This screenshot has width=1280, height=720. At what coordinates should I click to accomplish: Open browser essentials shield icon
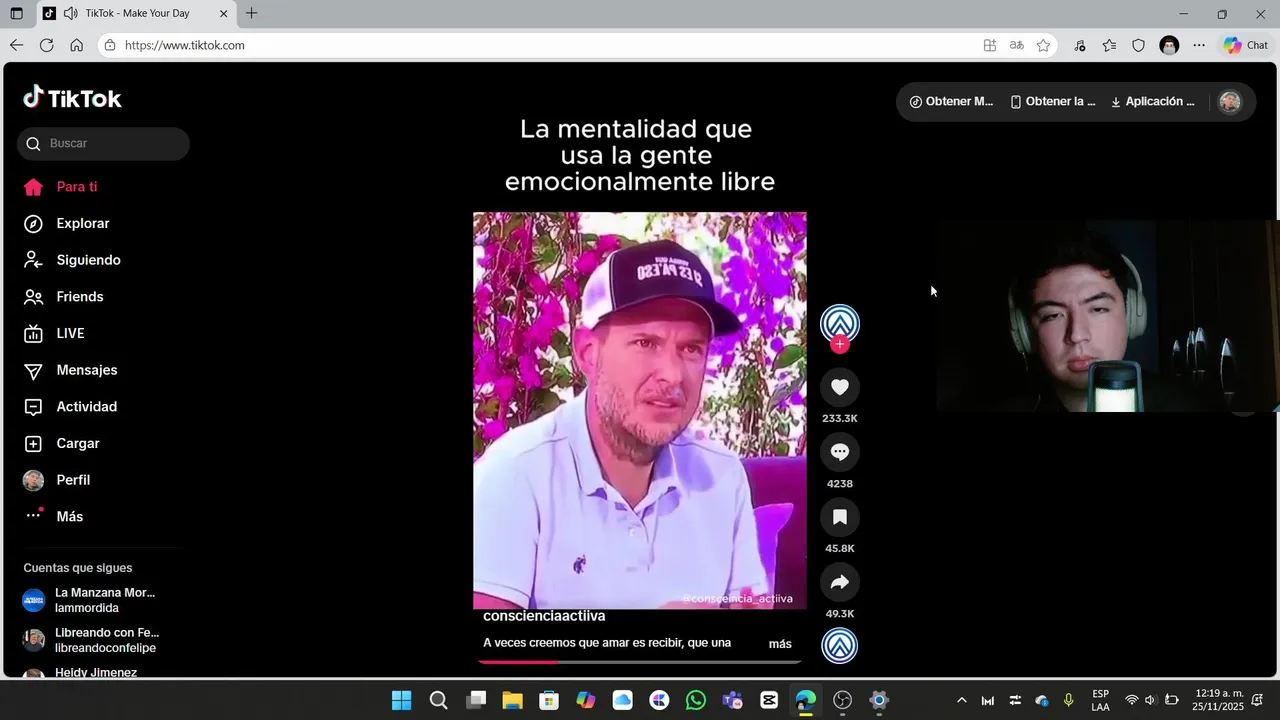(1138, 45)
